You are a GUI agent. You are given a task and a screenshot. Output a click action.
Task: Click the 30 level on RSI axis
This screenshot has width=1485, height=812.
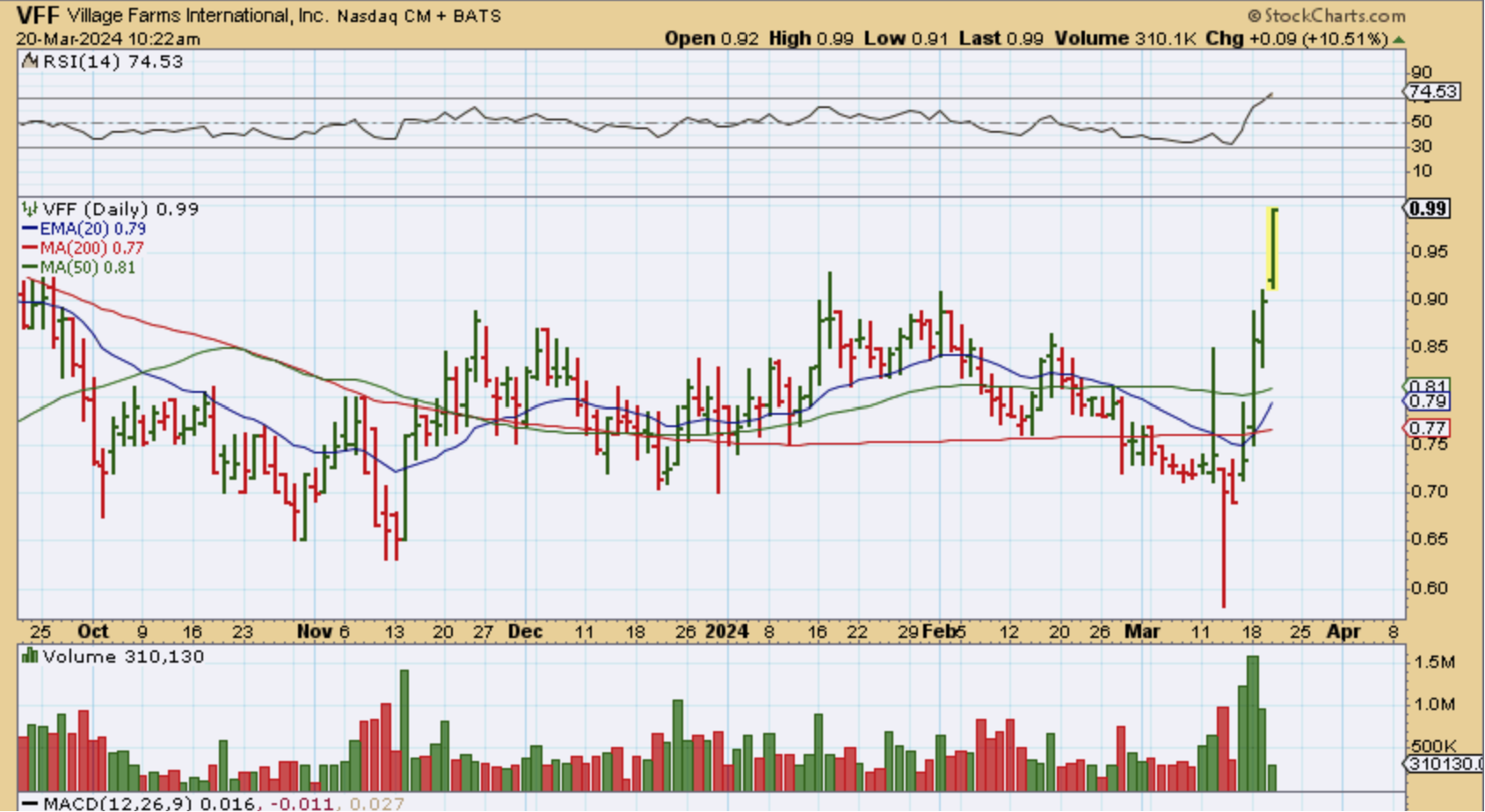pyautogui.click(x=1421, y=146)
